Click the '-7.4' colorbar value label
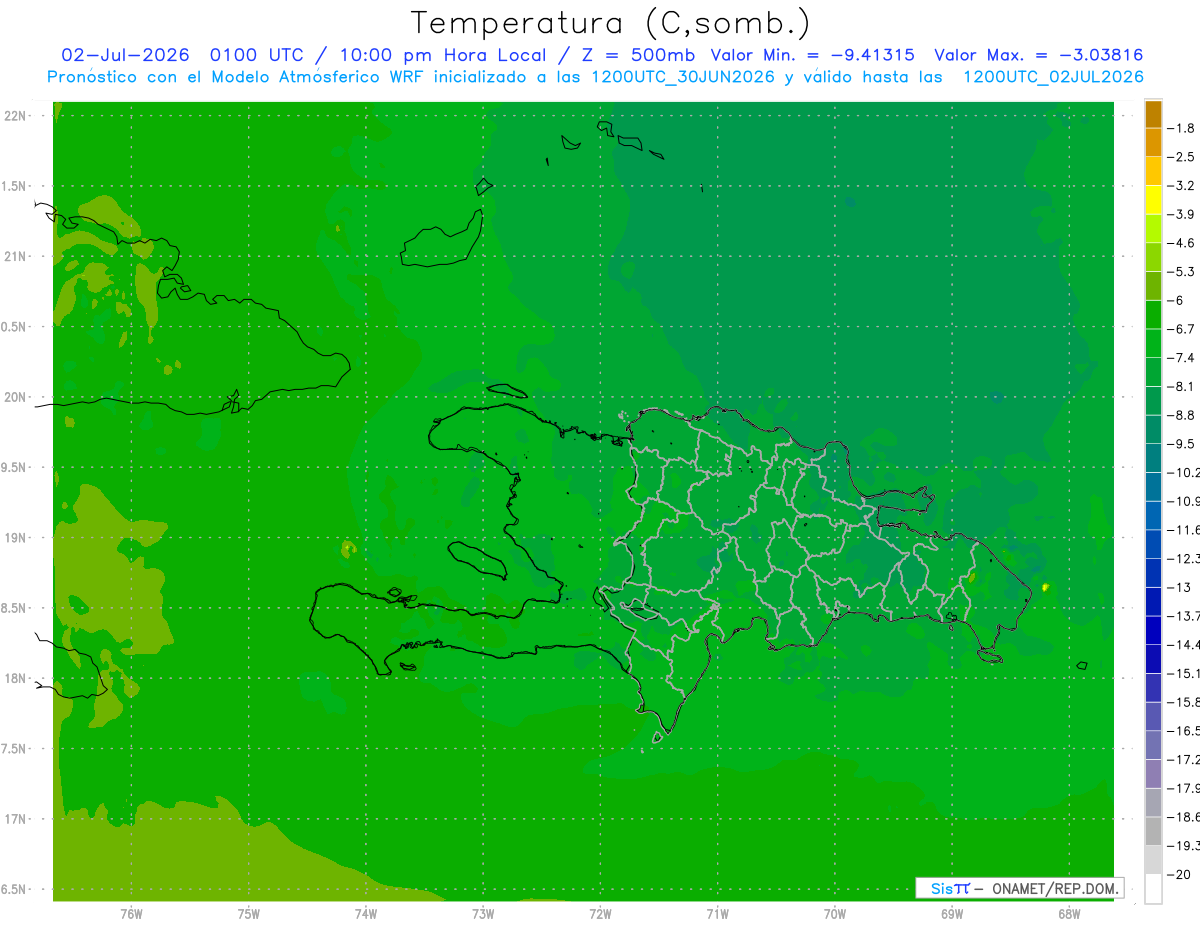The width and height of the screenshot is (1200, 927). [1181, 358]
